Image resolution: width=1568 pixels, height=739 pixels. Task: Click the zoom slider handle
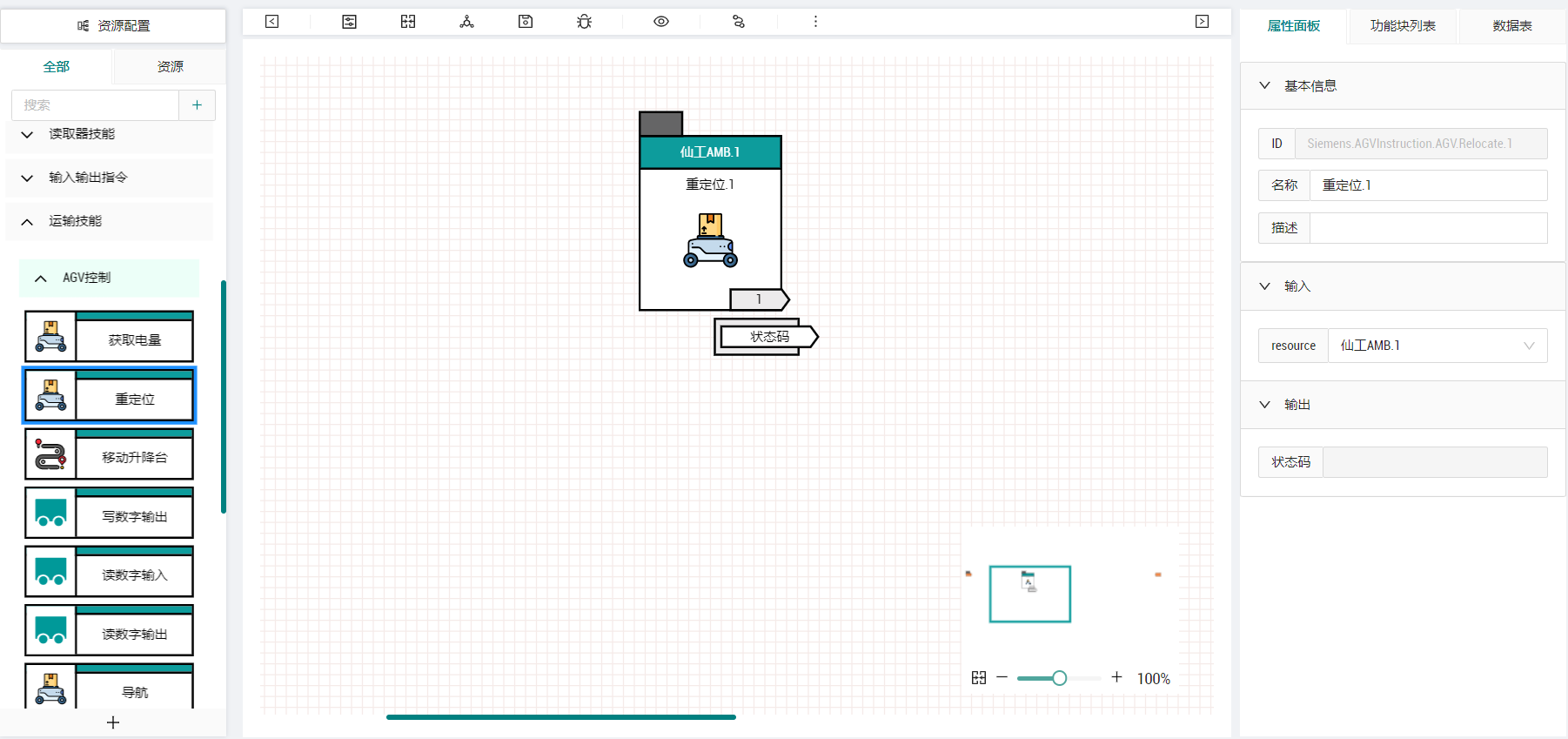click(1059, 678)
